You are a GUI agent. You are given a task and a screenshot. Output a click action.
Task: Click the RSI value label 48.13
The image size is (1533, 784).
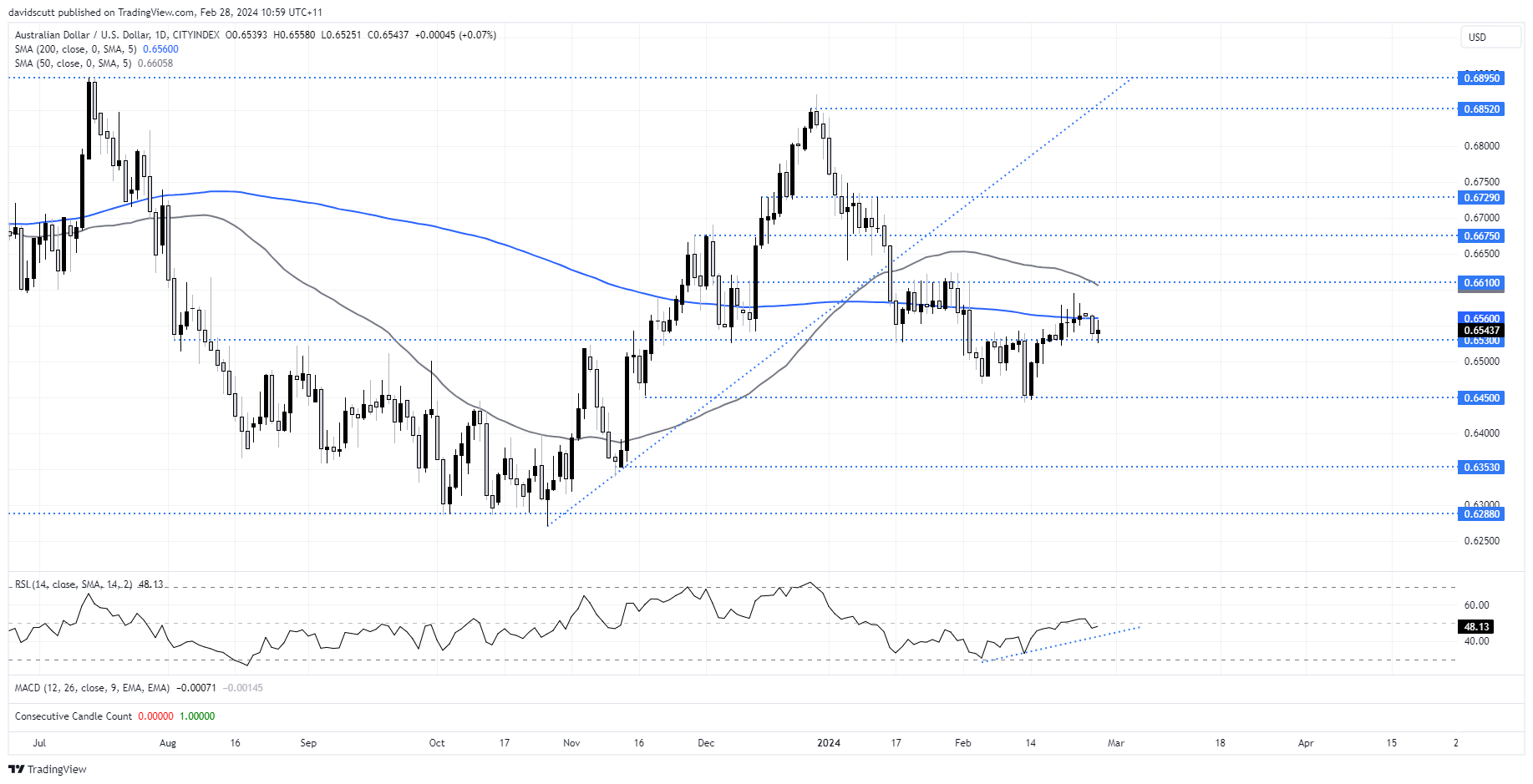[x=1476, y=626]
